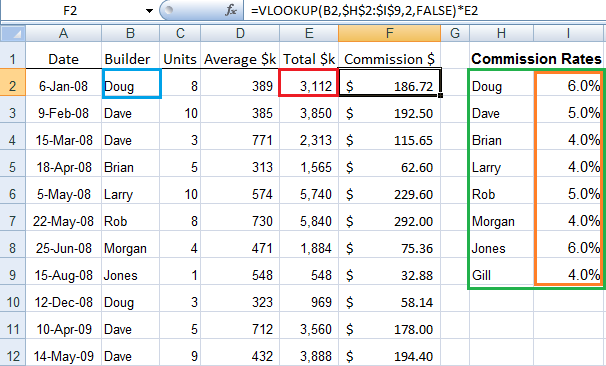Select the Total cell showing 3,888
Image resolution: width=606 pixels, height=366 pixels.
(x=309, y=352)
